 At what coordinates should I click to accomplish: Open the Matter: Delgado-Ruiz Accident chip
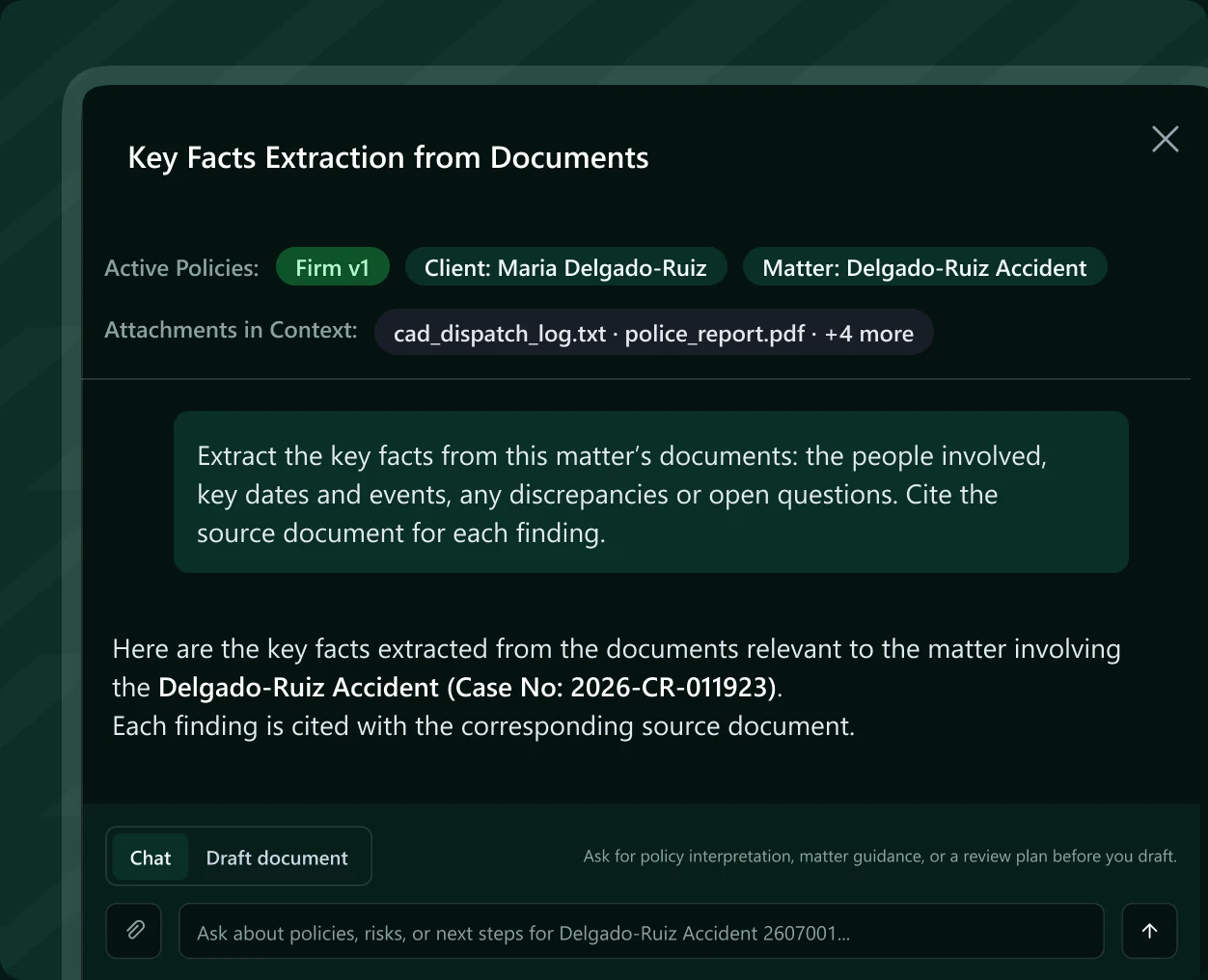point(924,267)
